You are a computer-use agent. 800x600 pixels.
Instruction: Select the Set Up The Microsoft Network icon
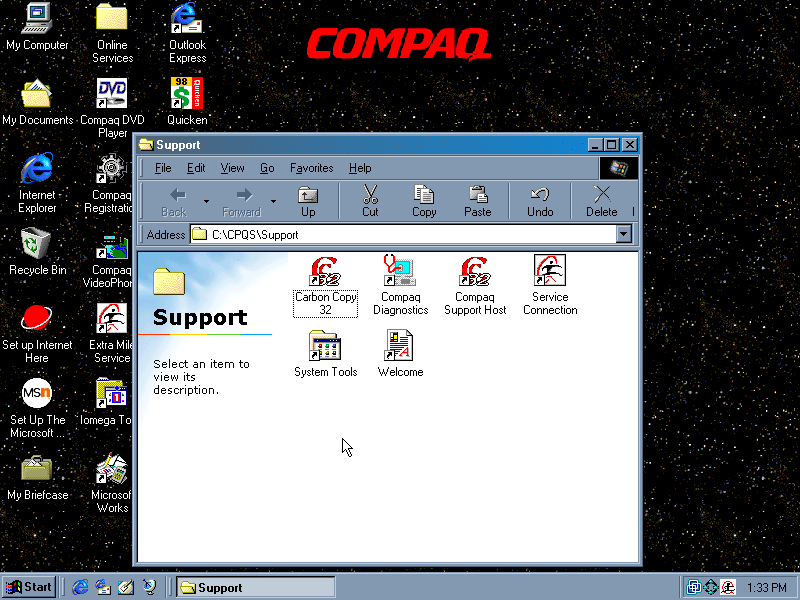(37, 408)
